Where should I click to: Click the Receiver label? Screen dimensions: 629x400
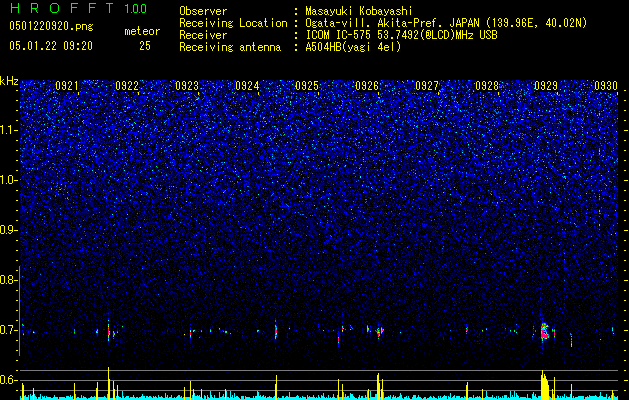click(x=203, y=35)
